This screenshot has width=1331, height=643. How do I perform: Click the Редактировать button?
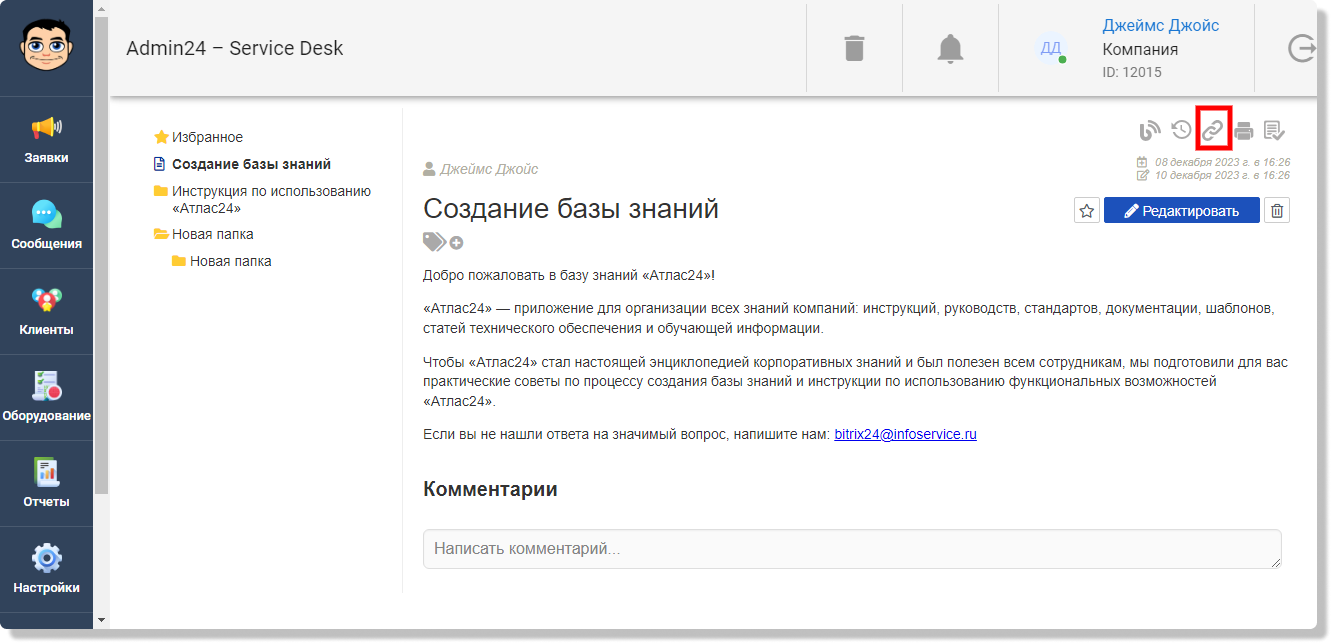[1181, 210]
